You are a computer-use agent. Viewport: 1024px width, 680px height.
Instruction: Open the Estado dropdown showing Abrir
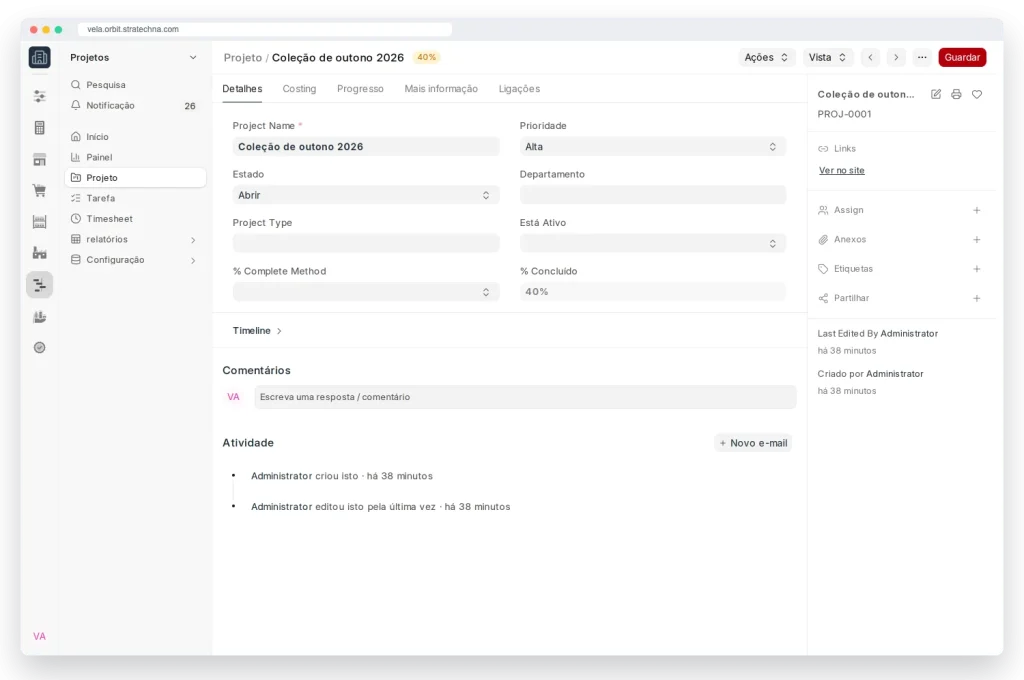pyautogui.click(x=366, y=195)
